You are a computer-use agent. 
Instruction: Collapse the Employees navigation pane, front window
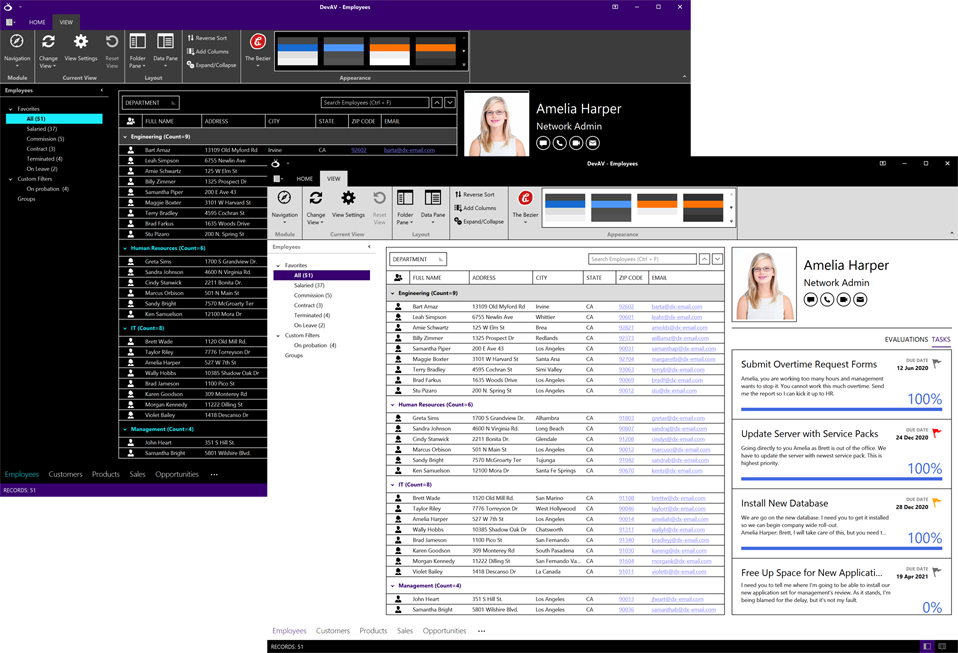[x=369, y=247]
